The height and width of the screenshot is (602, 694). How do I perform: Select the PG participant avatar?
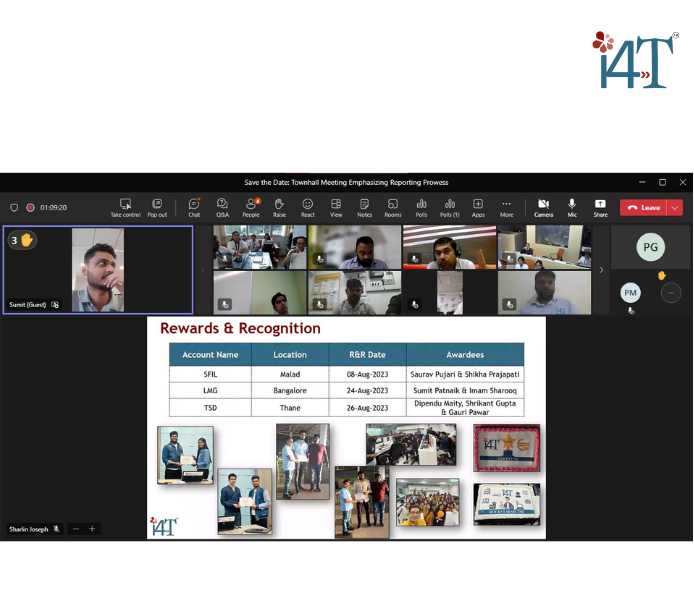click(650, 247)
